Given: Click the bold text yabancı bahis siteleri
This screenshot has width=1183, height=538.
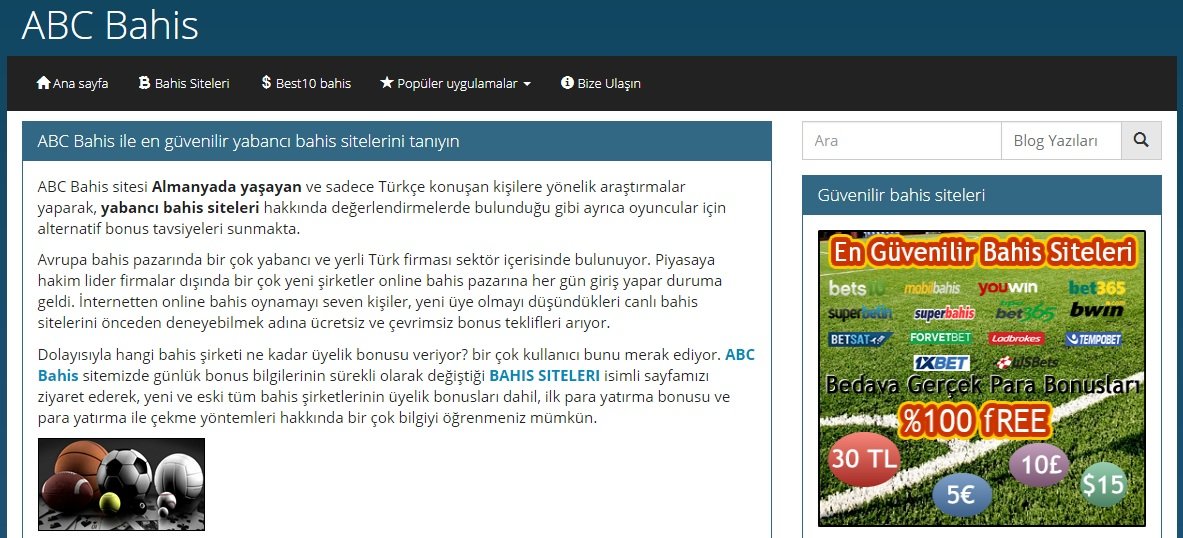Looking at the screenshot, I should tap(180, 208).
